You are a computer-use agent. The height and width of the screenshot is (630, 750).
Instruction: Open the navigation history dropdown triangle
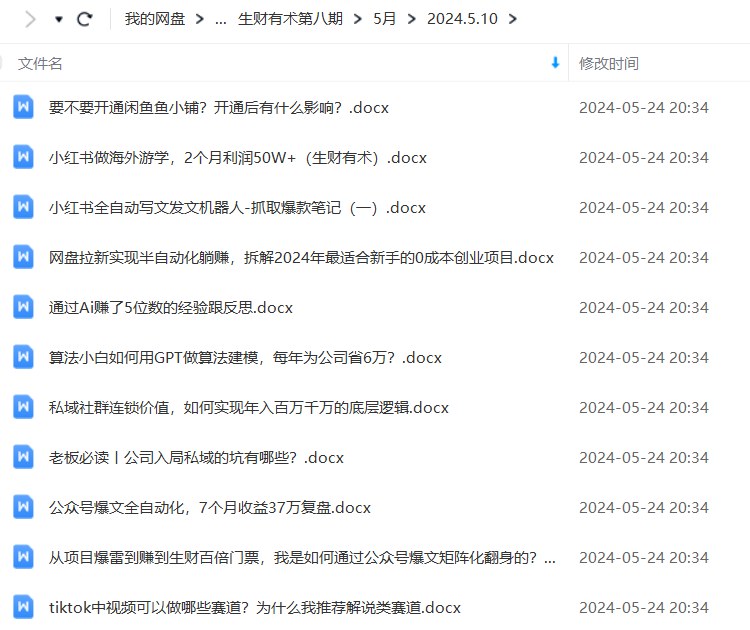pyautogui.click(x=58, y=20)
